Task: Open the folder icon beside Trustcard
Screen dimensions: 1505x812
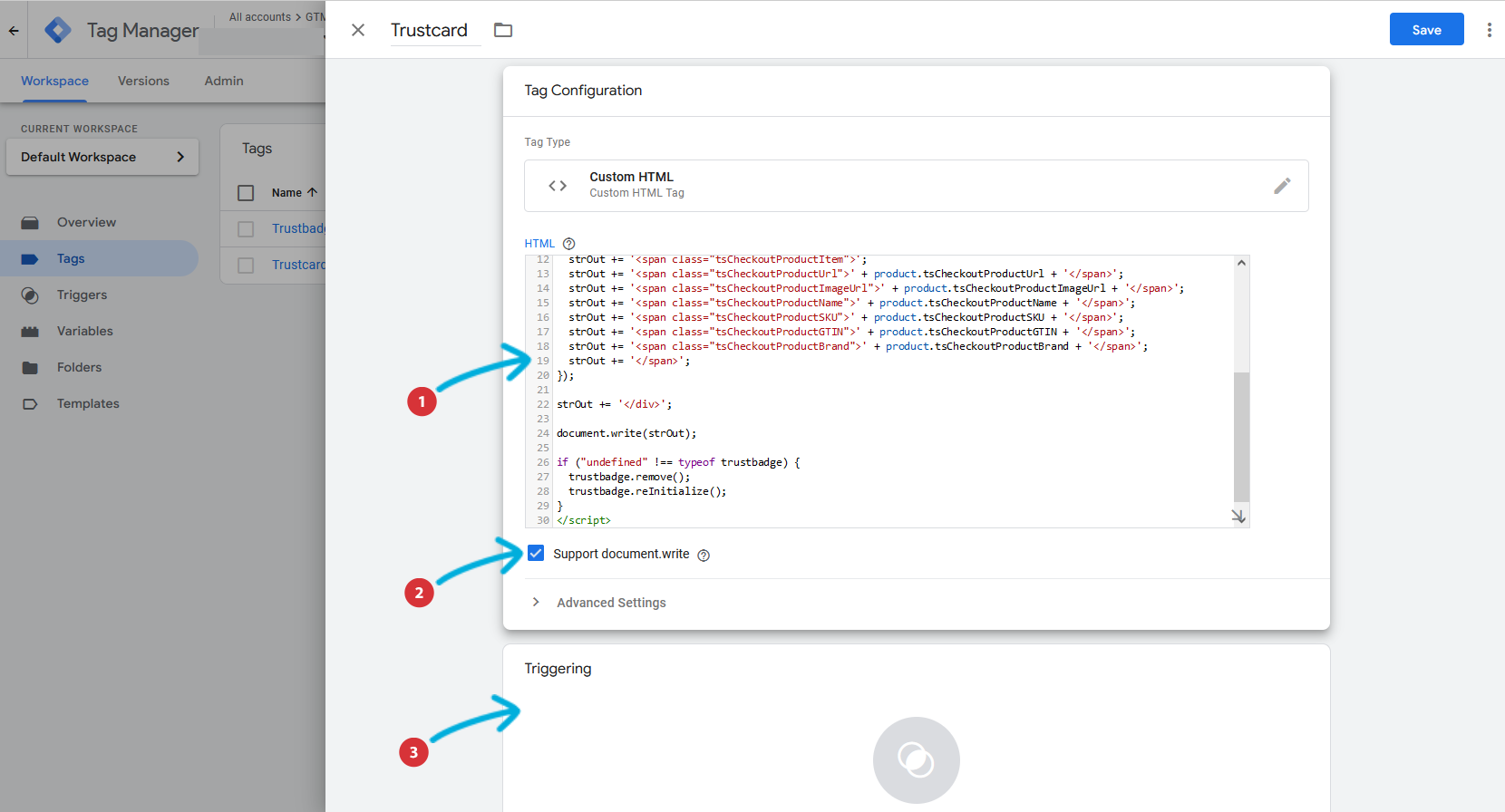Action: click(503, 30)
